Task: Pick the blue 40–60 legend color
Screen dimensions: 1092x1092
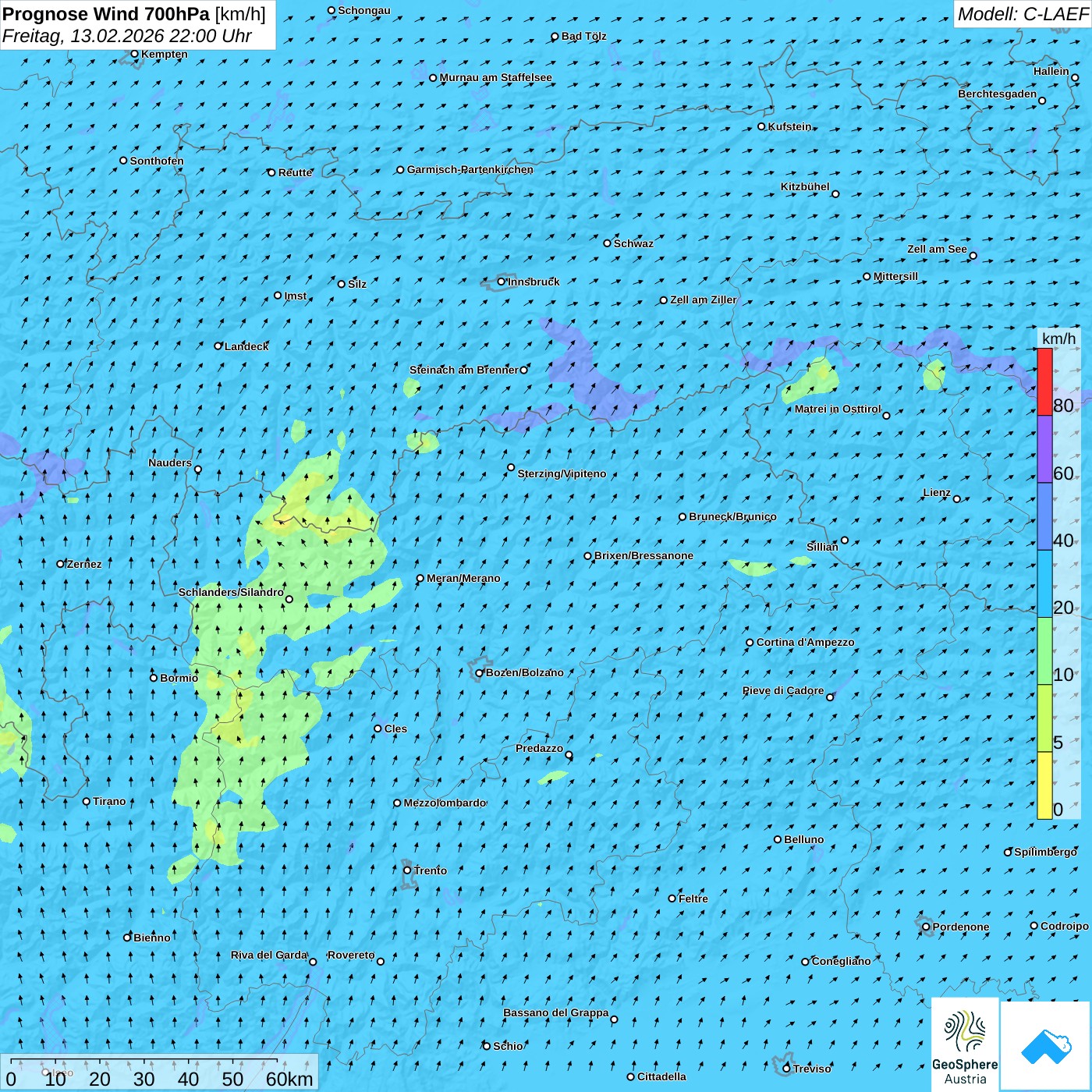Action: 1044,516
